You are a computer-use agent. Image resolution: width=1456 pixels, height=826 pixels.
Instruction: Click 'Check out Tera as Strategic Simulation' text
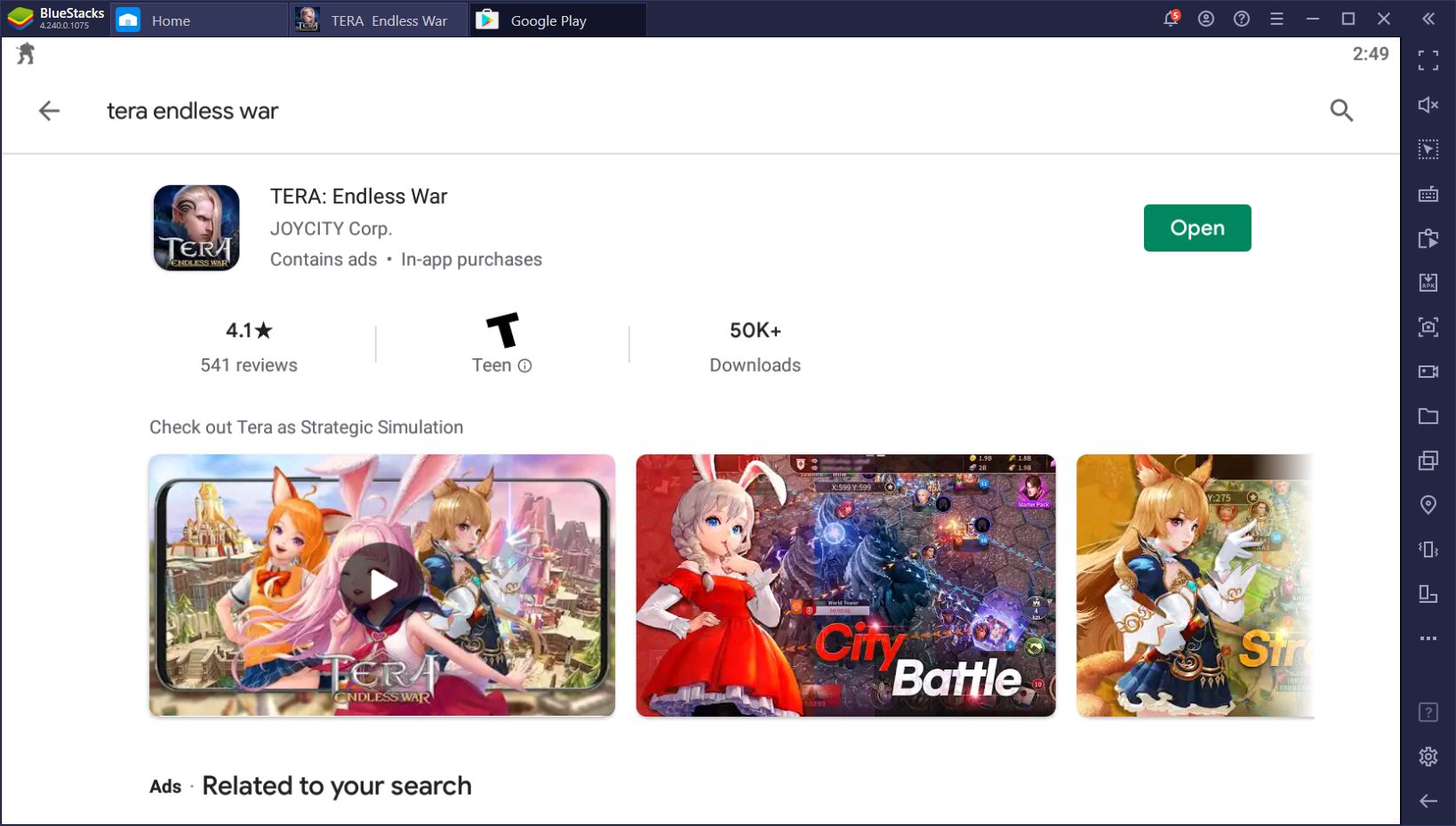click(x=306, y=428)
